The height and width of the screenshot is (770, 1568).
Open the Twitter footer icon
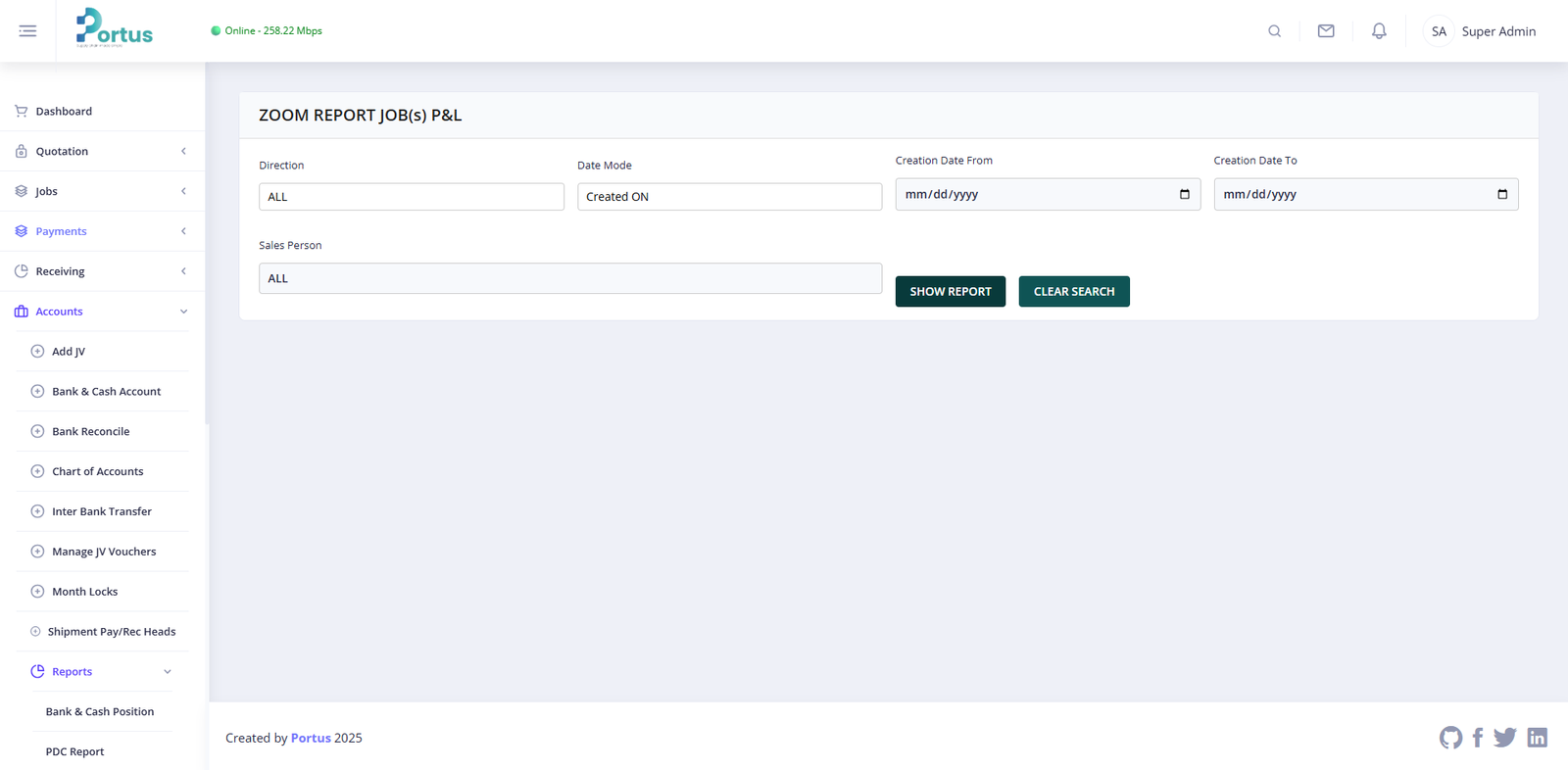tap(1505, 738)
